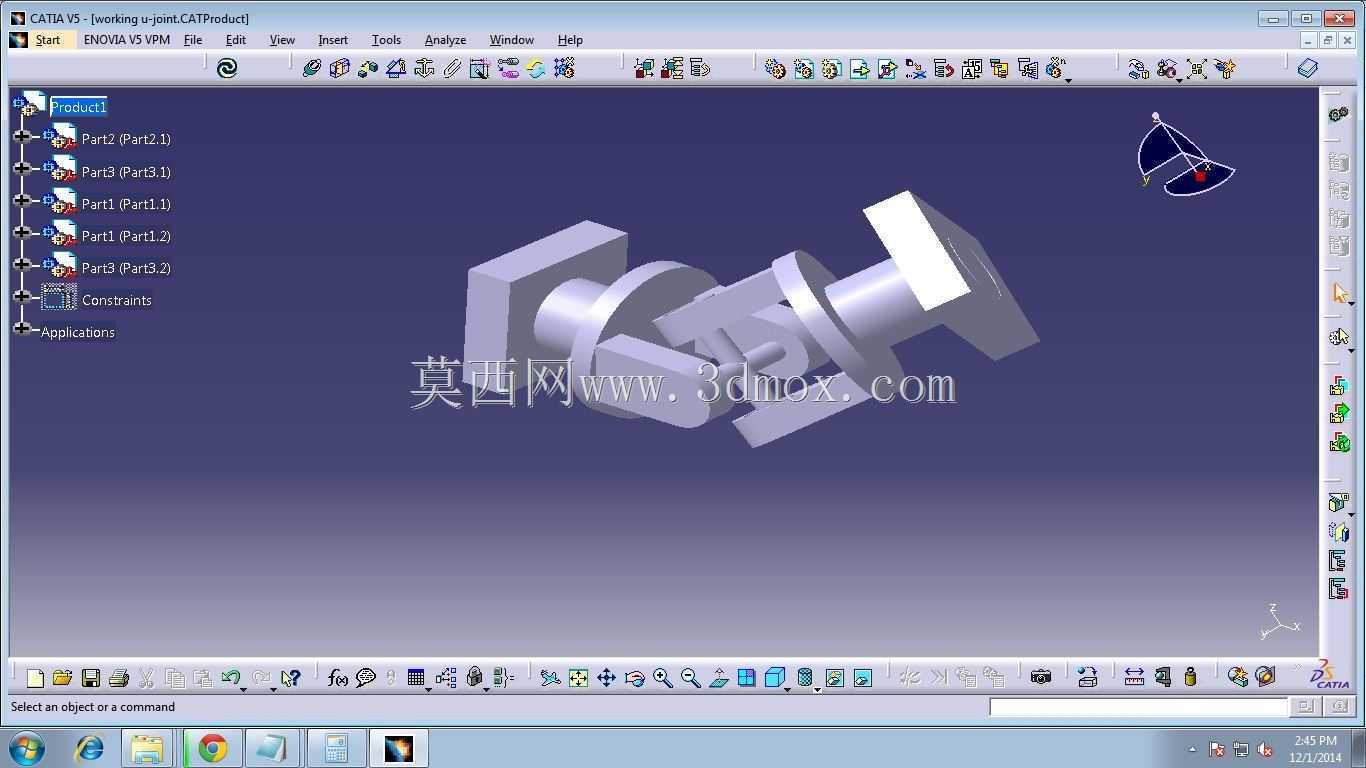Open Google Chrome from the taskbar
The image size is (1366, 768).
click(x=213, y=748)
